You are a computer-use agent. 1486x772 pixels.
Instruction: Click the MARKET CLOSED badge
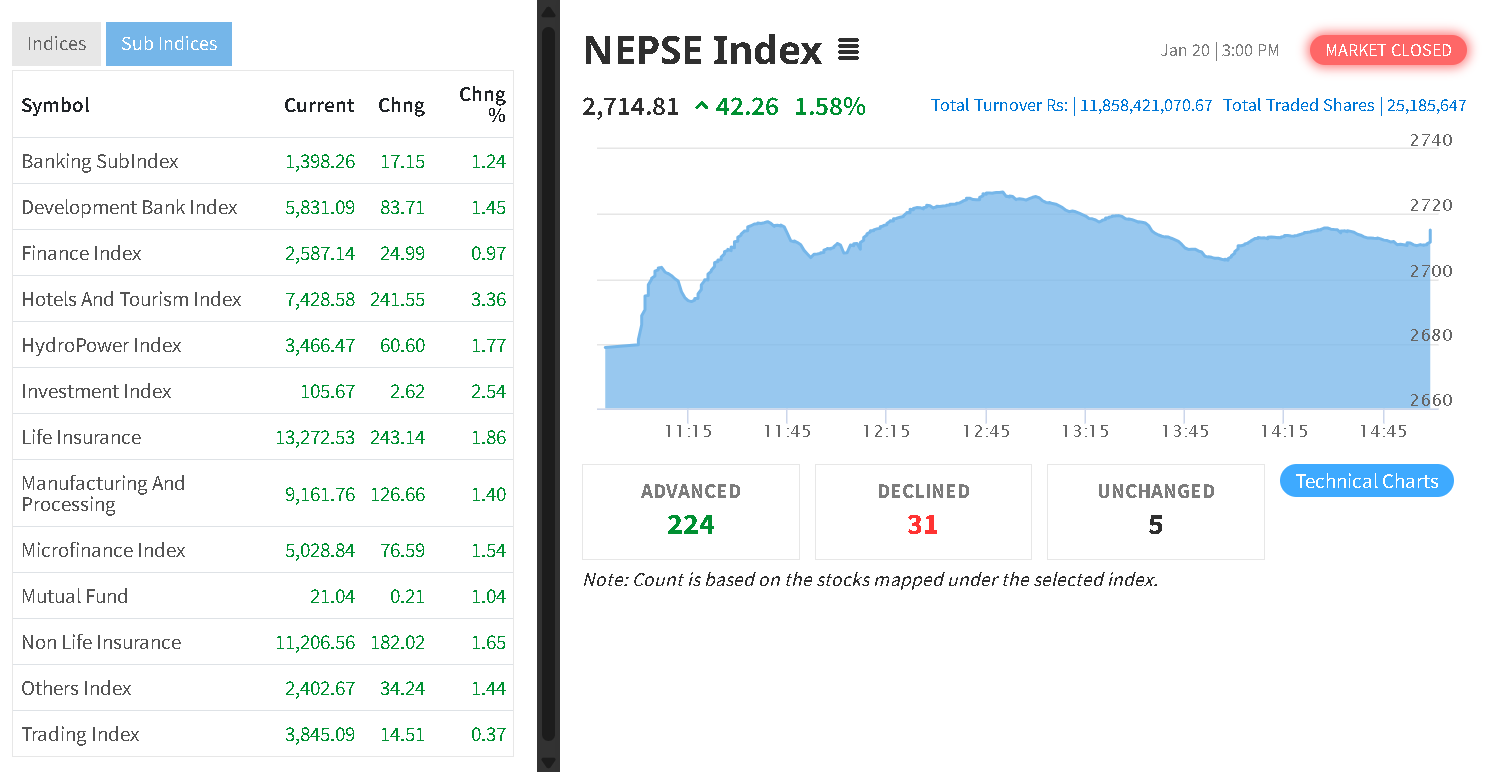(1388, 50)
